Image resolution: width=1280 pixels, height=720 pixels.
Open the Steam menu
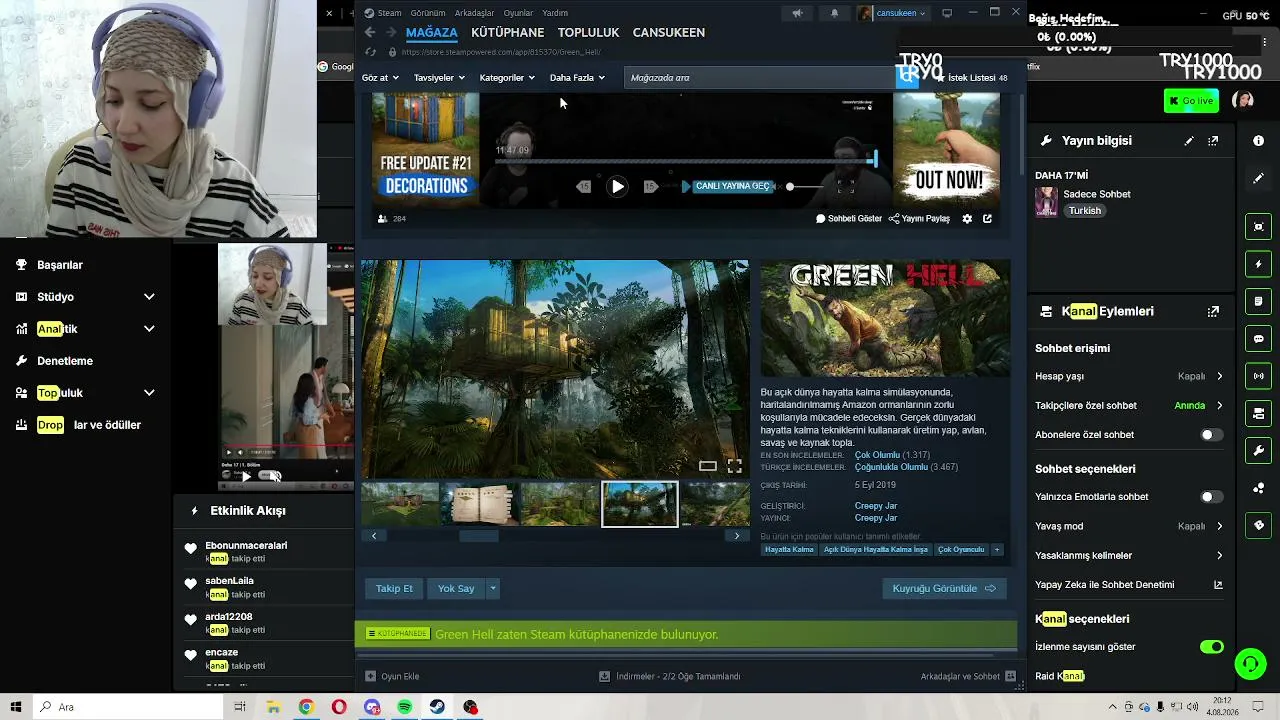[389, 13]
